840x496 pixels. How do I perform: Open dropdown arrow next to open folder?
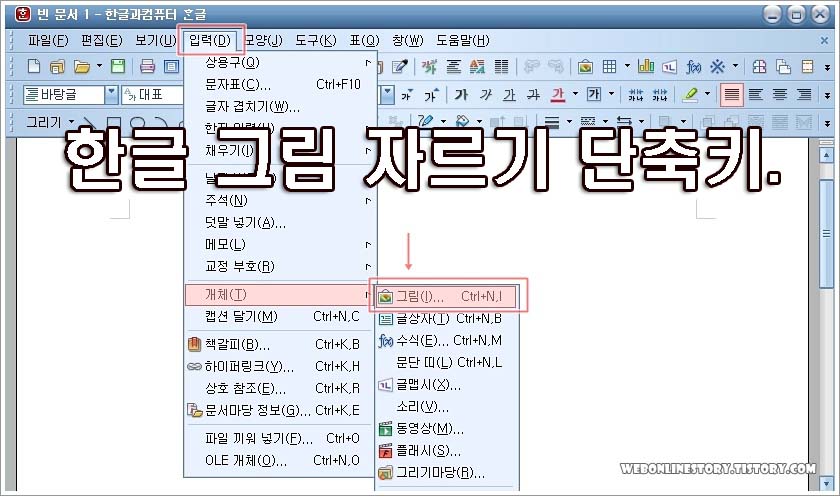pyautogui.click(x=99, y=66)
